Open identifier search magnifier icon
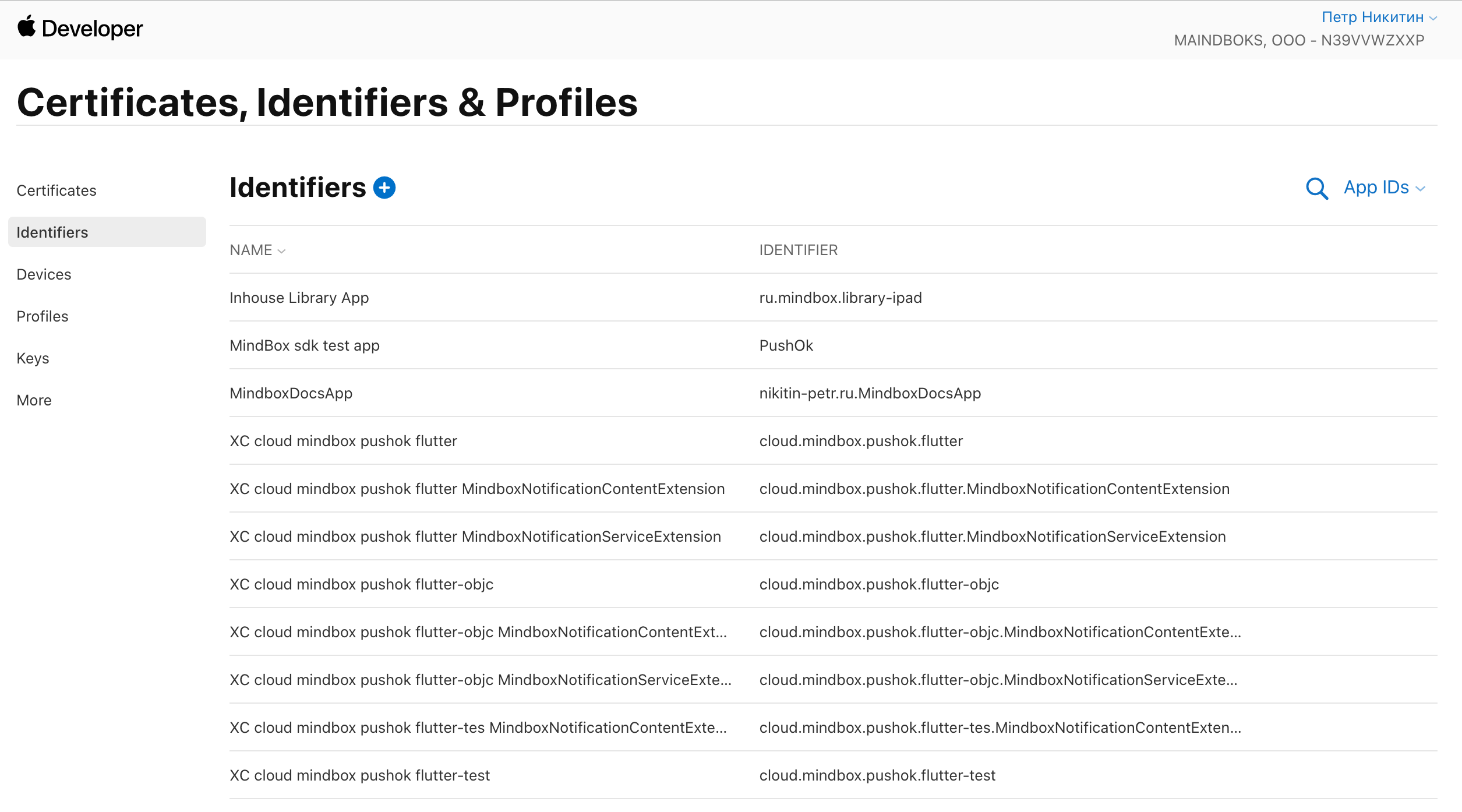Viewport: 1462px width, 812px height. tap(1316, 188)
